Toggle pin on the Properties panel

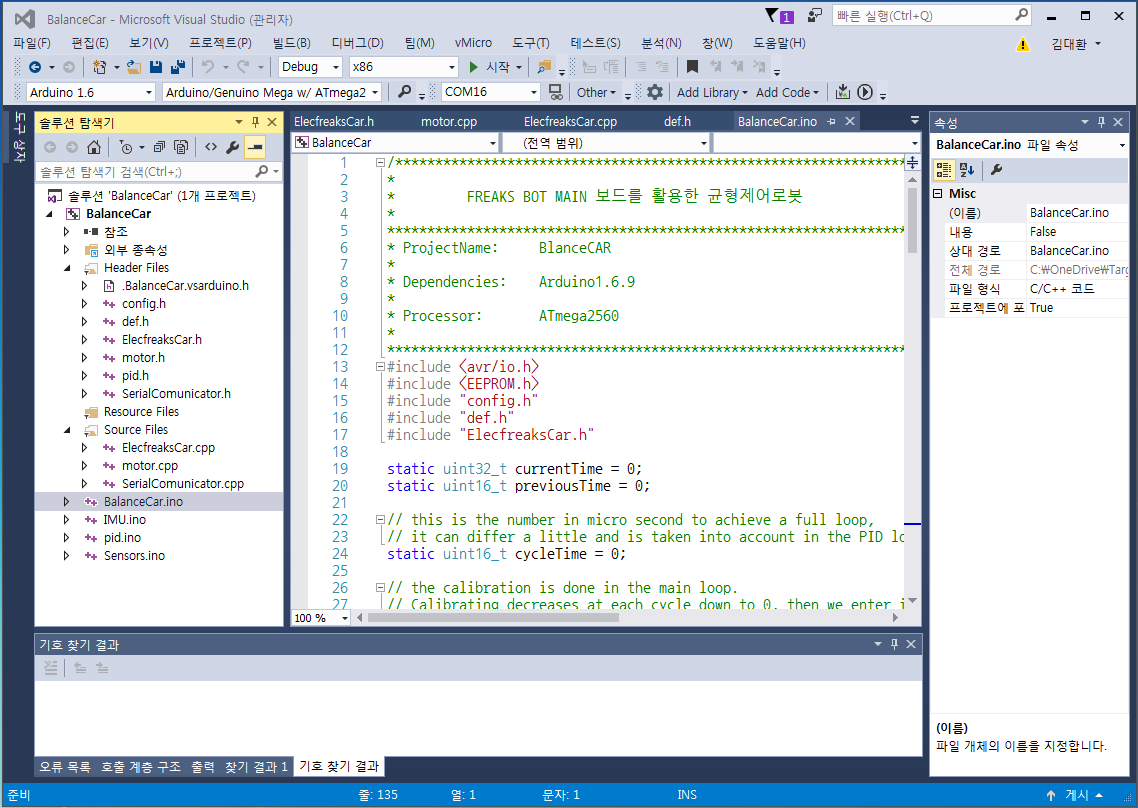1101,122
